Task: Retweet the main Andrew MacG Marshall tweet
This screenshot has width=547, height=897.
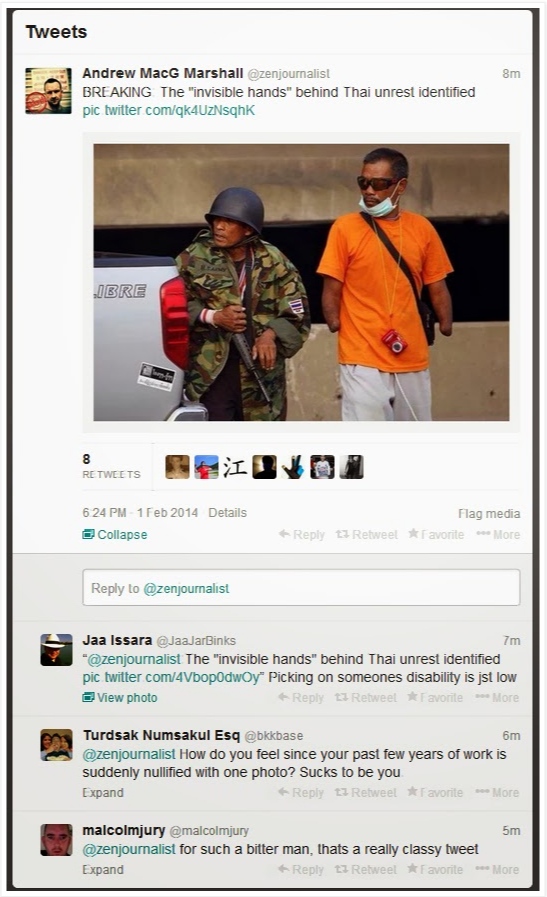Action: point(366,534)
